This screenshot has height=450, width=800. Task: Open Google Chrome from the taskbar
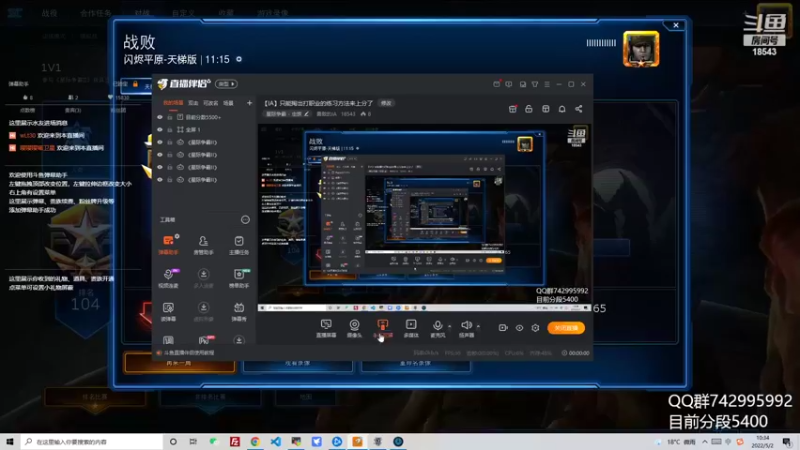click(x=255, y=441)
